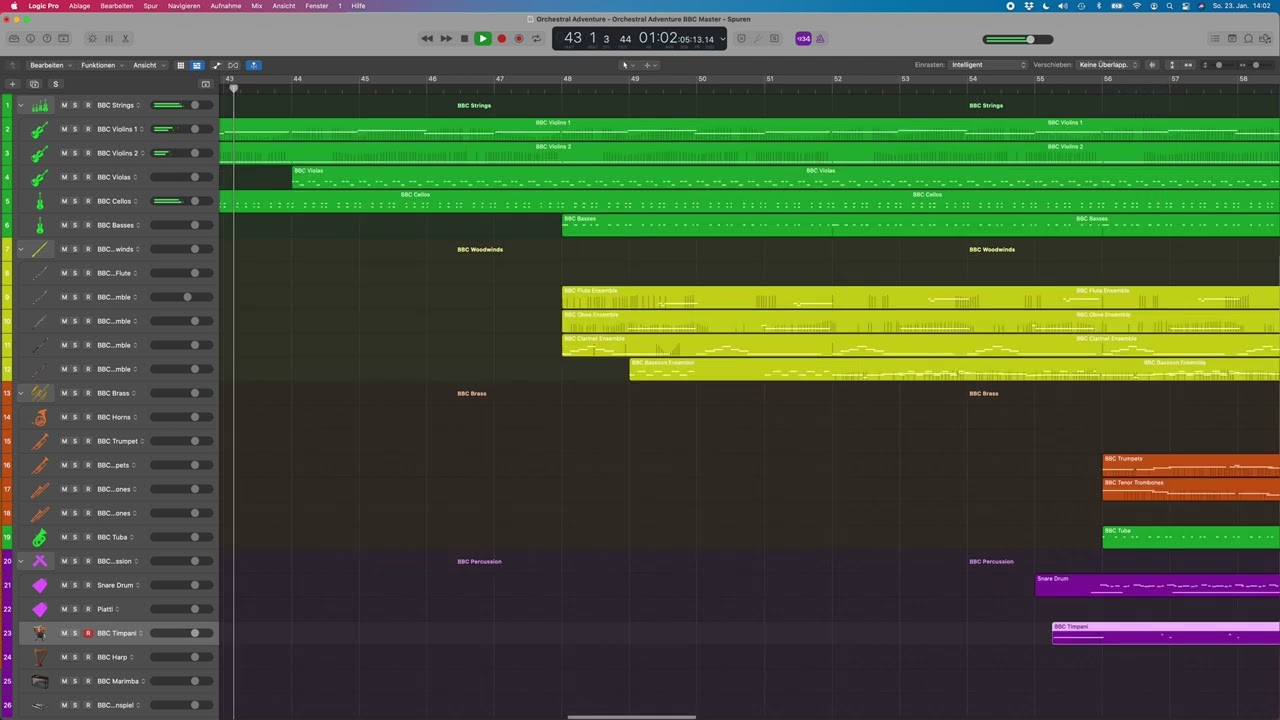Open the Verschieben Keine Überlapp. dropdown
This screenshot has width=1280, height=720.
point(1107,65)
